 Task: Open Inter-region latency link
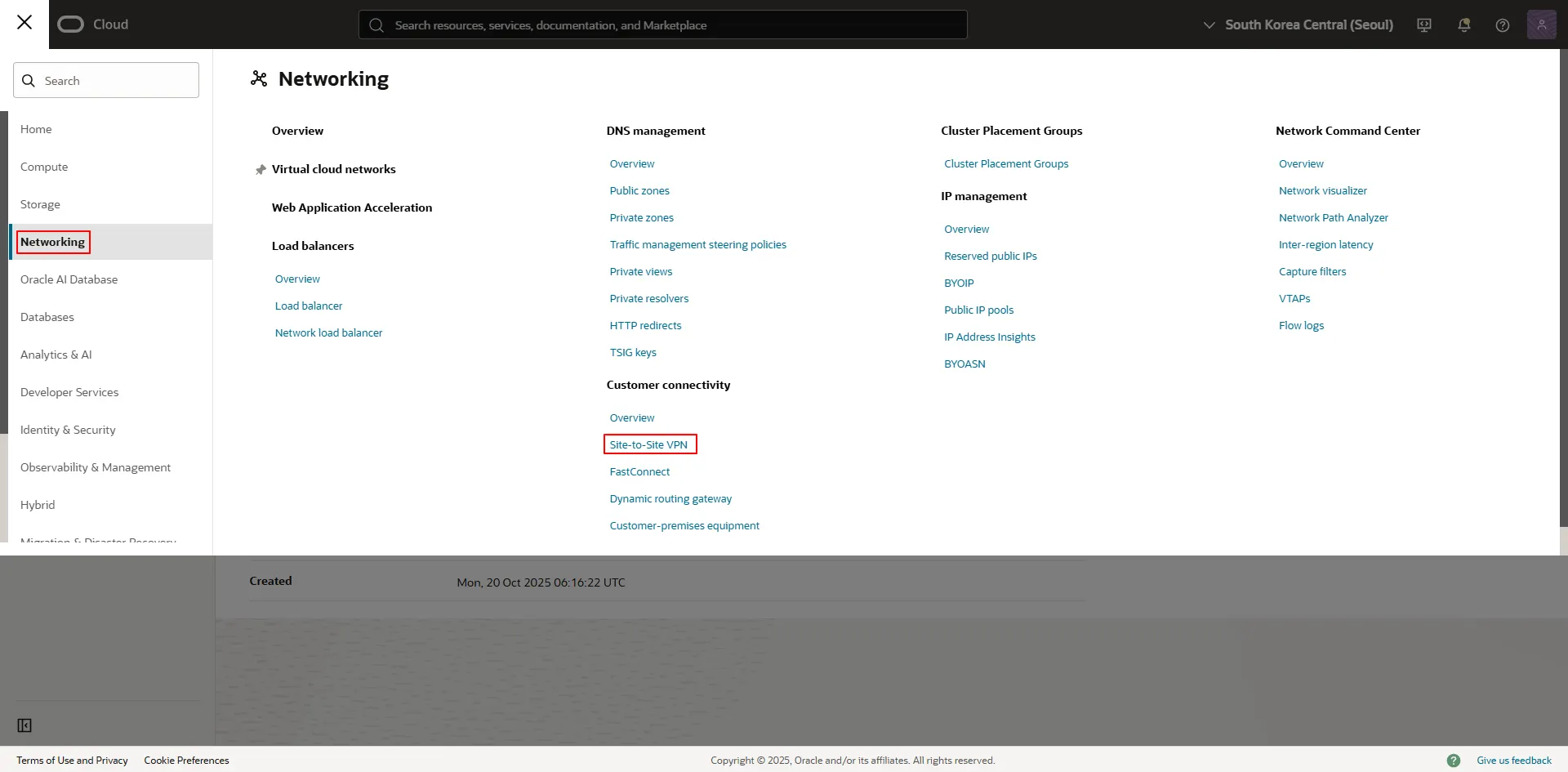point(1326,244)
